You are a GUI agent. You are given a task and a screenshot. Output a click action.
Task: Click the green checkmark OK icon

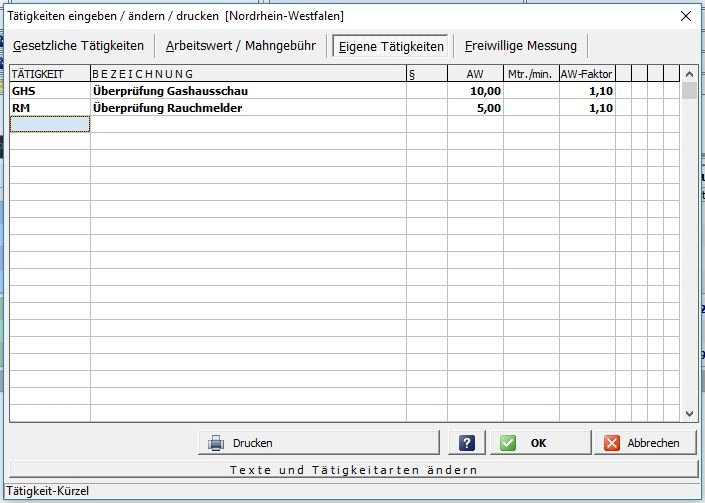point(509,443)
